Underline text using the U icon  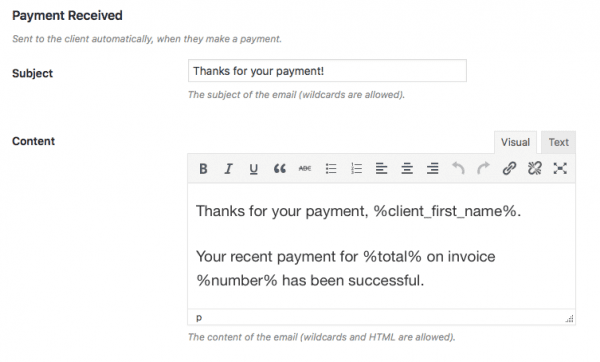coord(253,168)
